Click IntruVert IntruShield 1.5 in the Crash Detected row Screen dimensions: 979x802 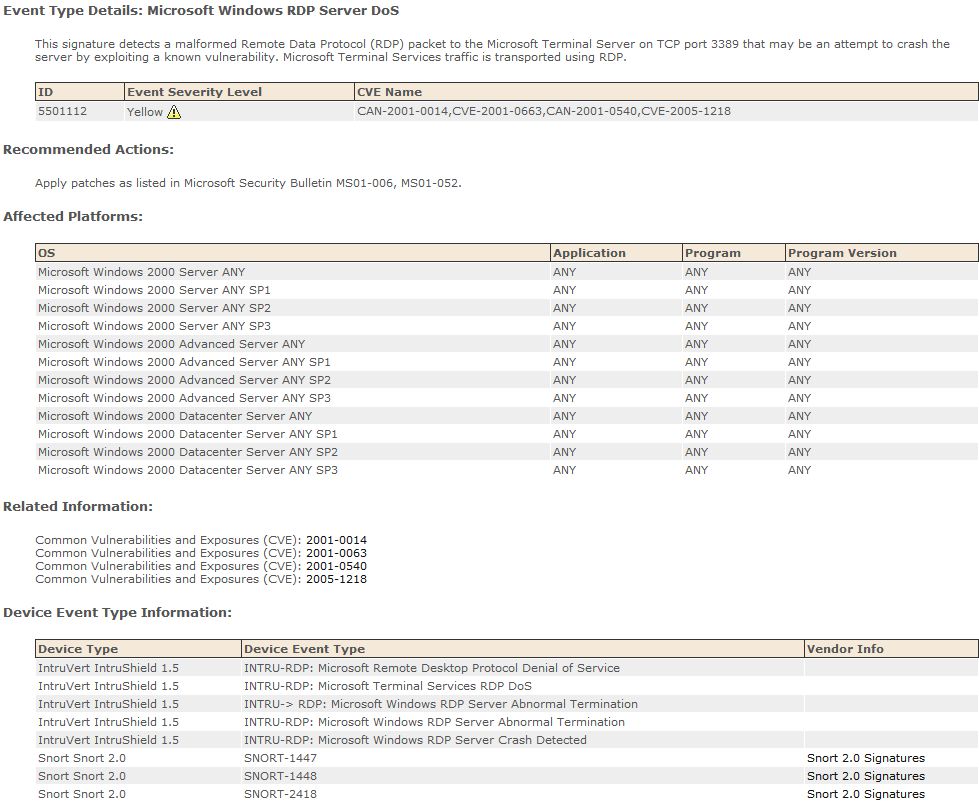pyautogui.click(x=108, y=740)
